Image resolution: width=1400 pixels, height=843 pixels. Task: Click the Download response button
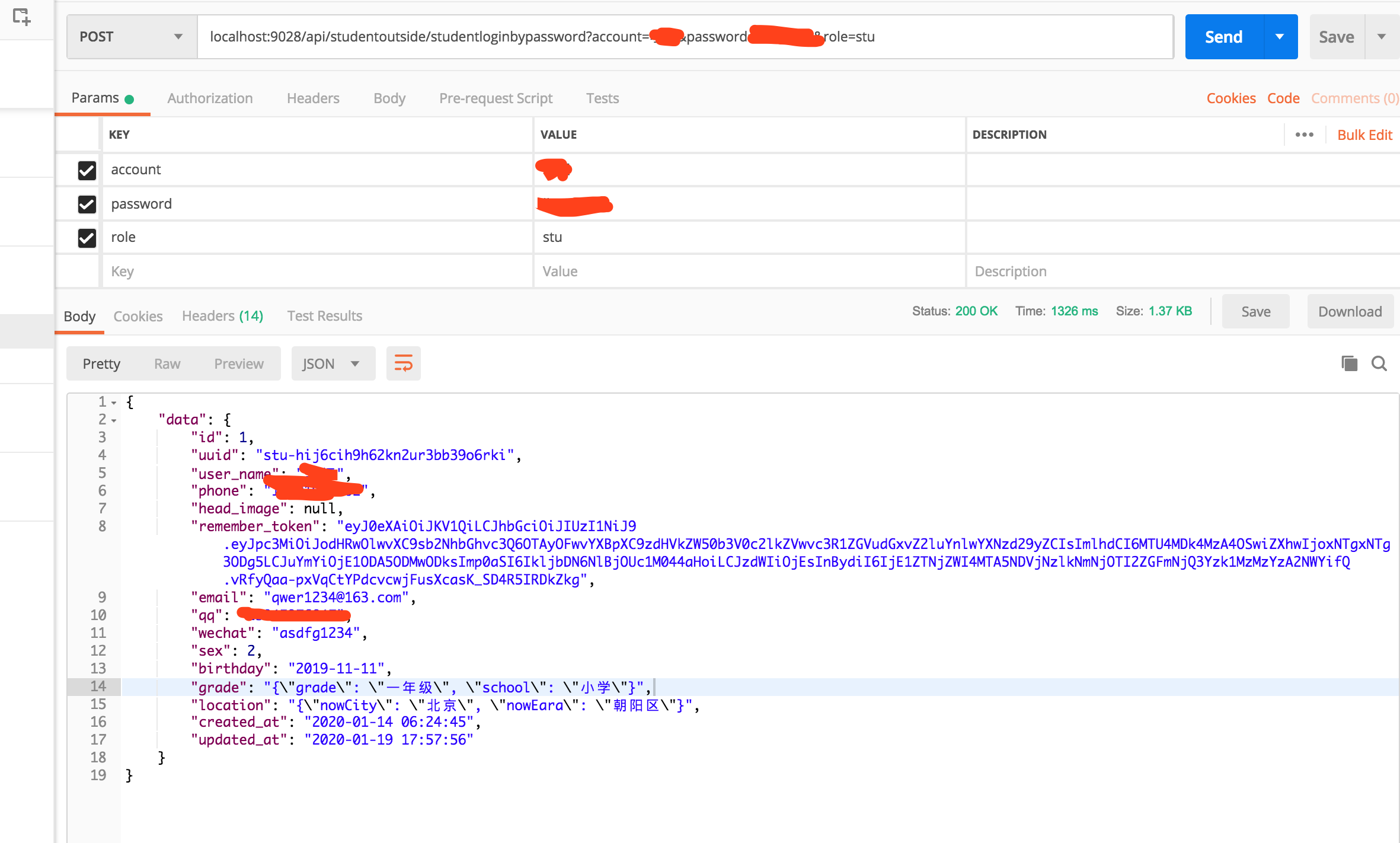point(1350,312)
